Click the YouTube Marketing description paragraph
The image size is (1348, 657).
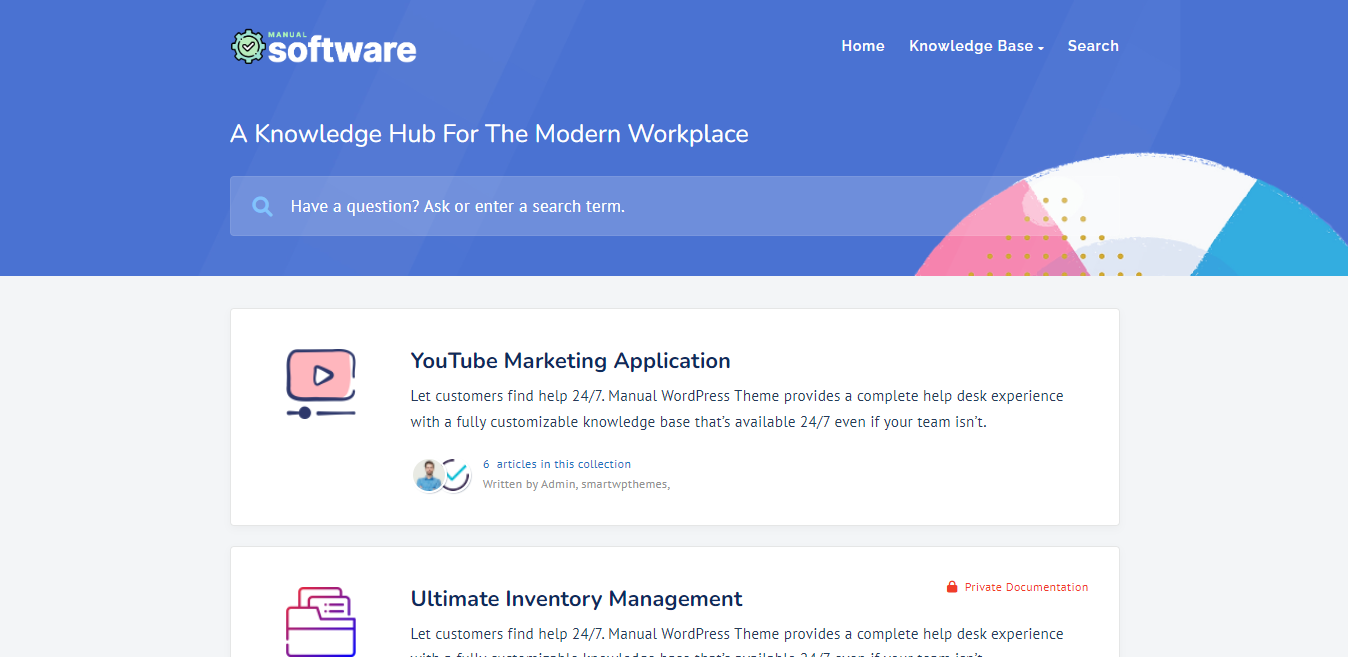coord(736,409)
